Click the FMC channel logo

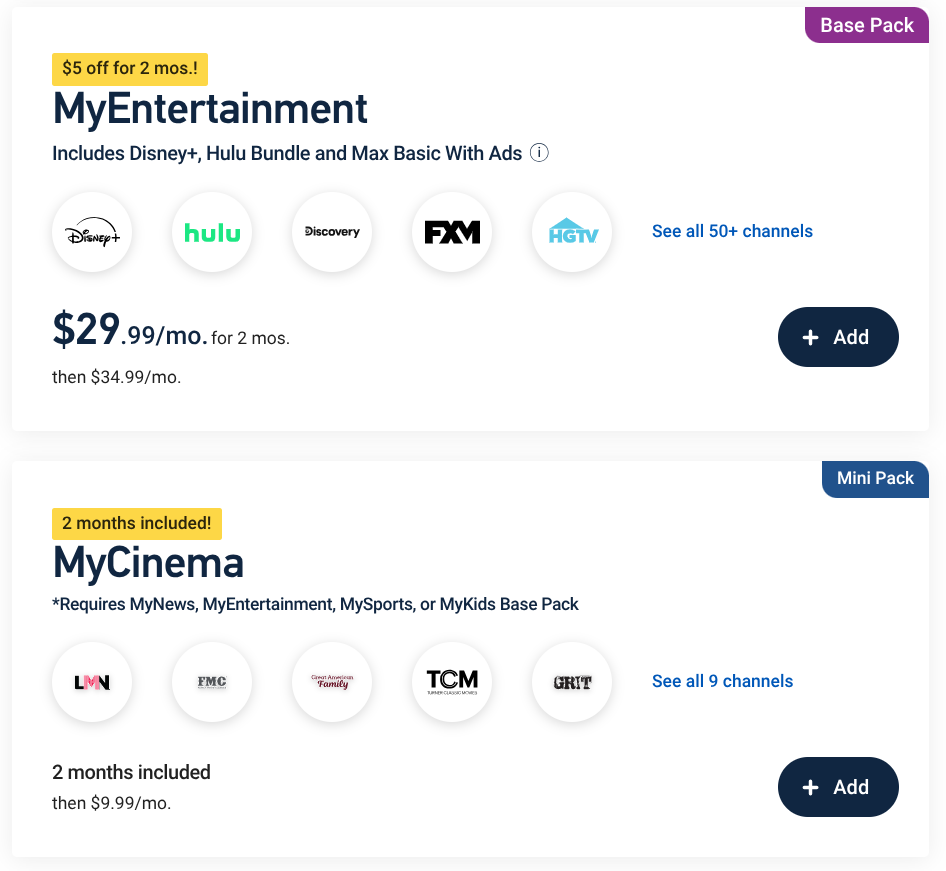[x=212, y=682]
